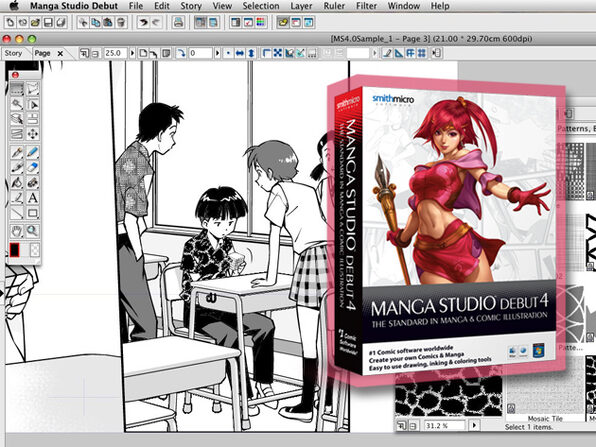
Task: Open the Layer menu
Action: click(x=301, y=6)
